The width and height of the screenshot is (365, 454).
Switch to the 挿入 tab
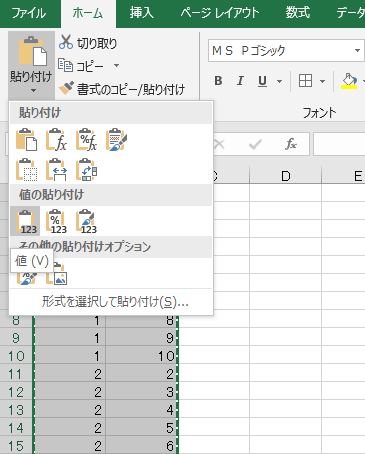(142, 13)
